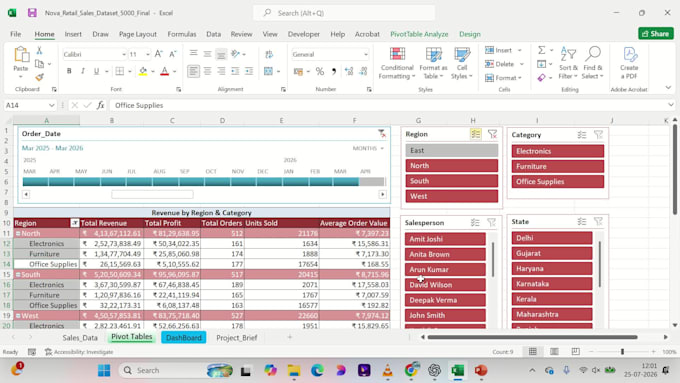Toggle Bold formatting
This screenshot has height=383, width=680.
coord(69,71)
